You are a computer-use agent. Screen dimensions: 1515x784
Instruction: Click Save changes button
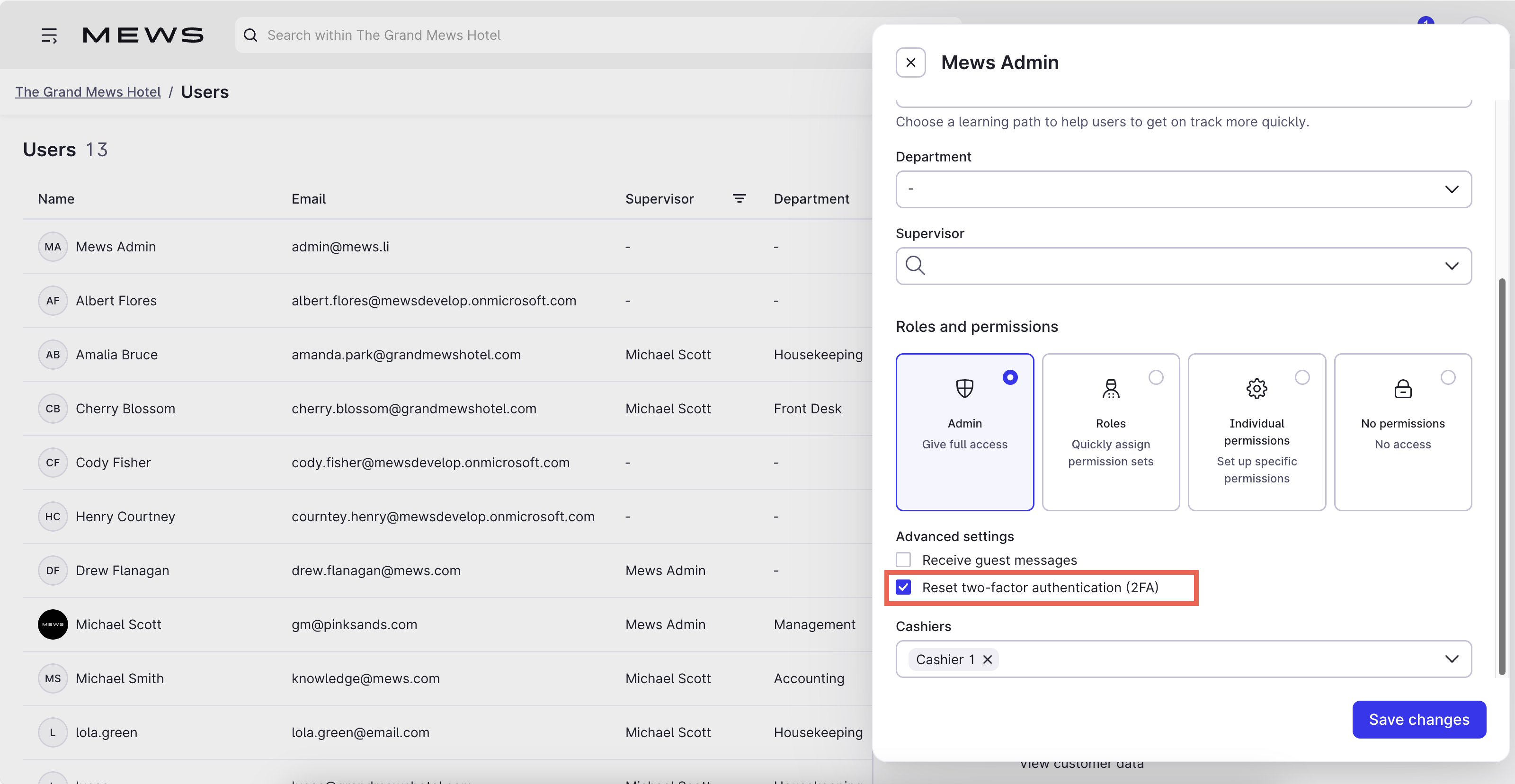tap(1418, 719)
